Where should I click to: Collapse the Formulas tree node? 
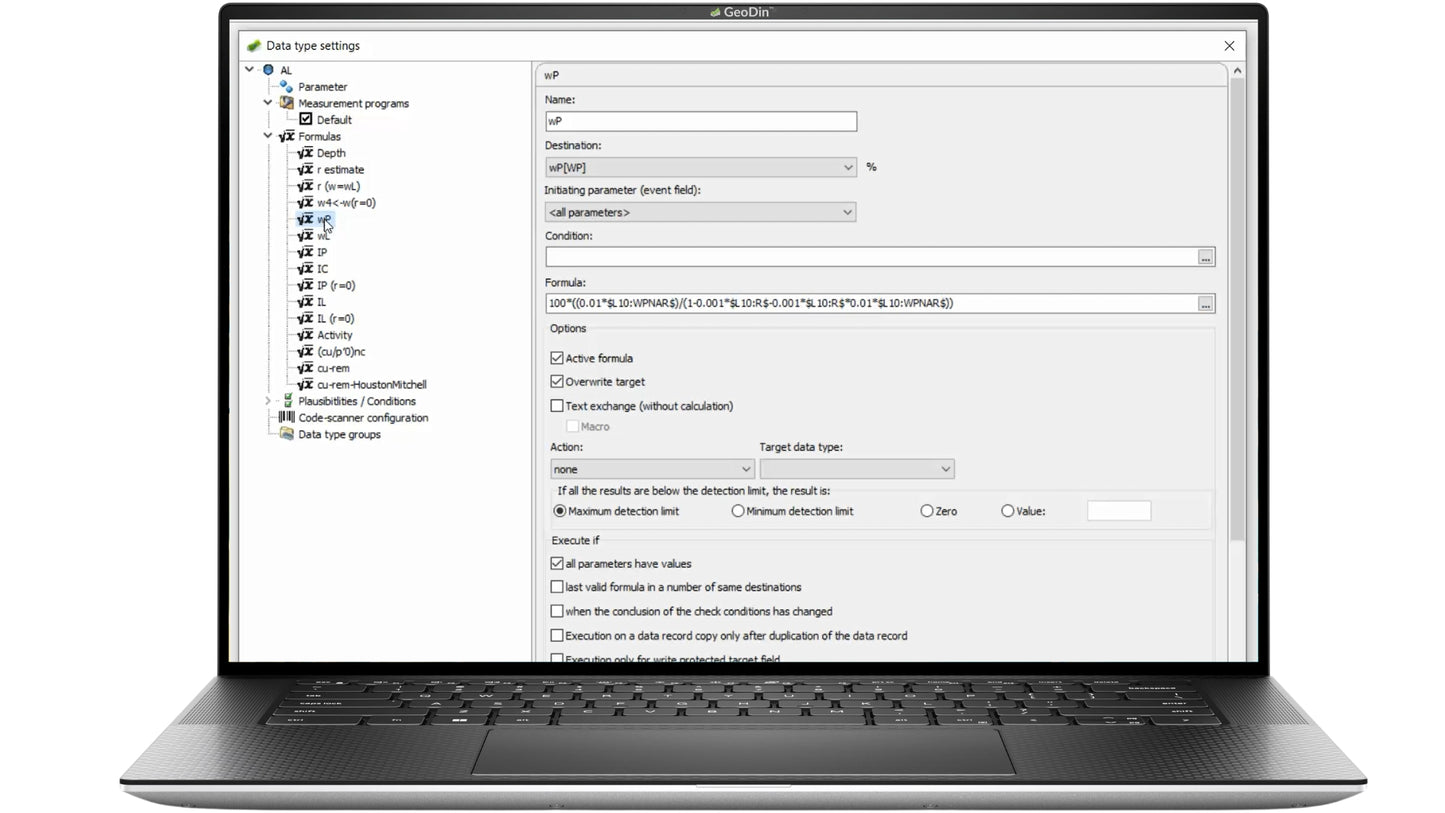[x=268, y=136]
